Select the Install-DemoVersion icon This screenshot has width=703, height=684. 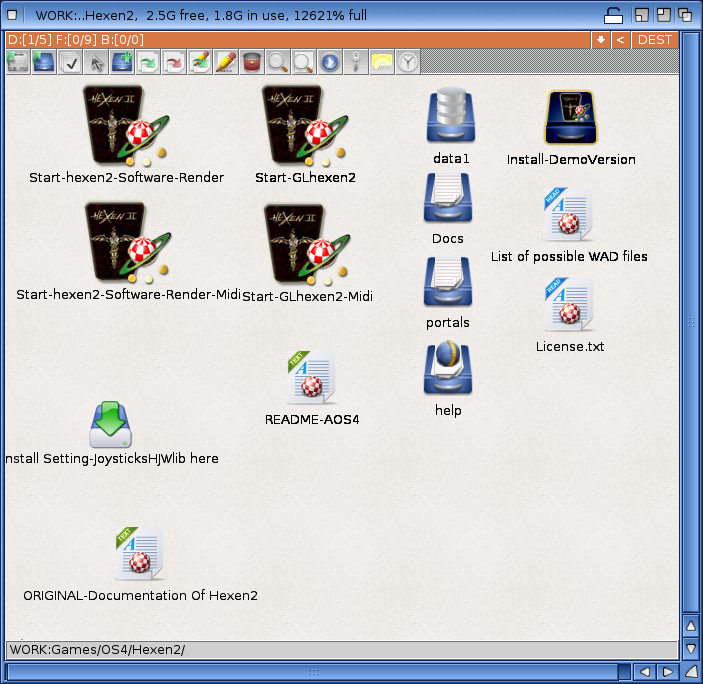(571, 117)
